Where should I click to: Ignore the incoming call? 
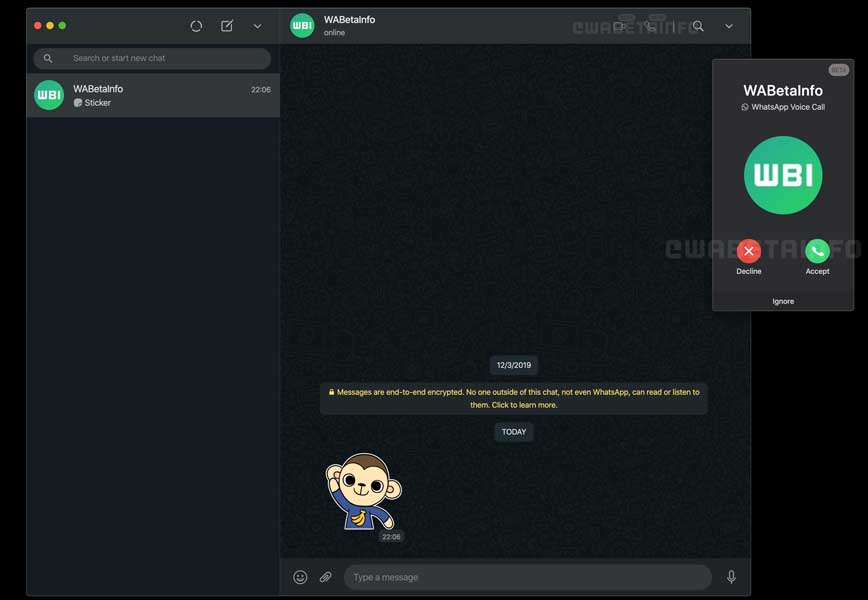783,300
